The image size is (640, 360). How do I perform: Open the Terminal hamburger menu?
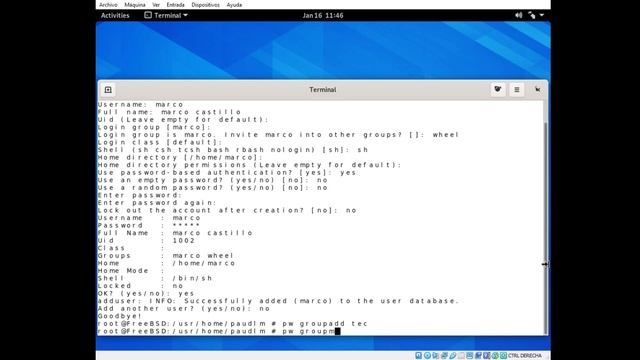517,89
